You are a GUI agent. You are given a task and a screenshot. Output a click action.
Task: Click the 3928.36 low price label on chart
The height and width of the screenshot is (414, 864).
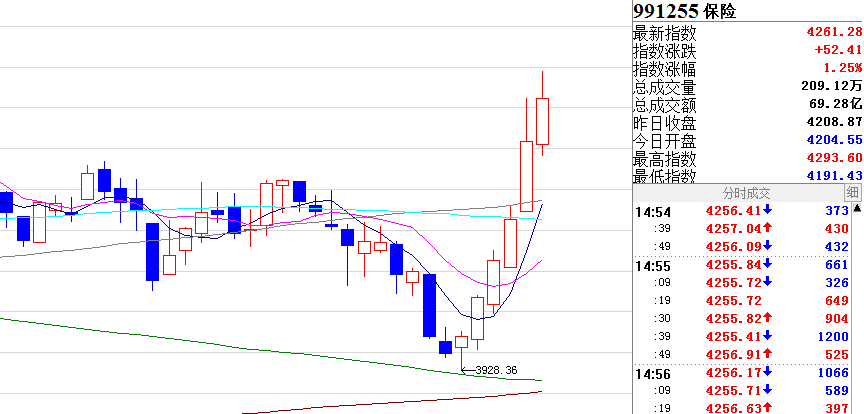496,370
